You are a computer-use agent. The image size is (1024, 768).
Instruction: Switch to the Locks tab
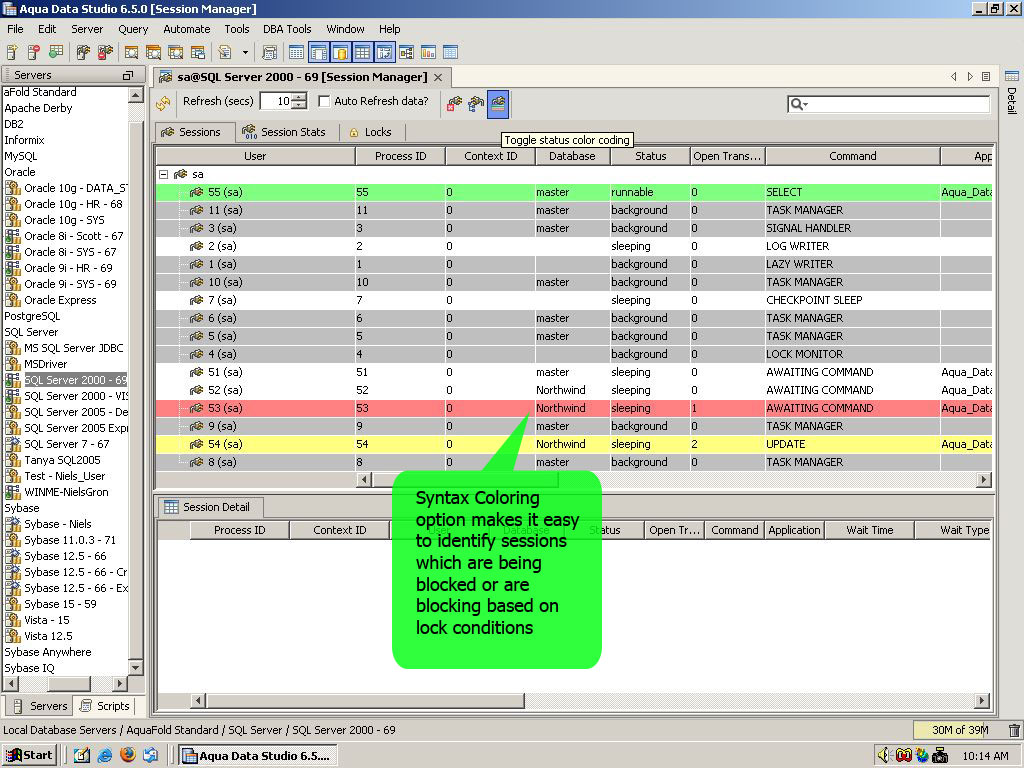tap(370, 132)
